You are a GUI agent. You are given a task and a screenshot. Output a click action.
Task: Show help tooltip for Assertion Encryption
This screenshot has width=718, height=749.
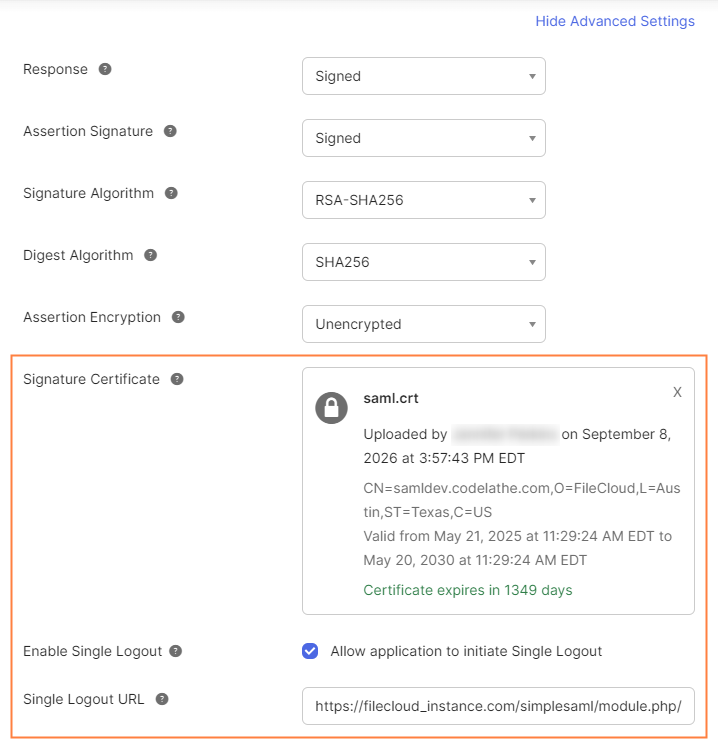pos(178,317)
